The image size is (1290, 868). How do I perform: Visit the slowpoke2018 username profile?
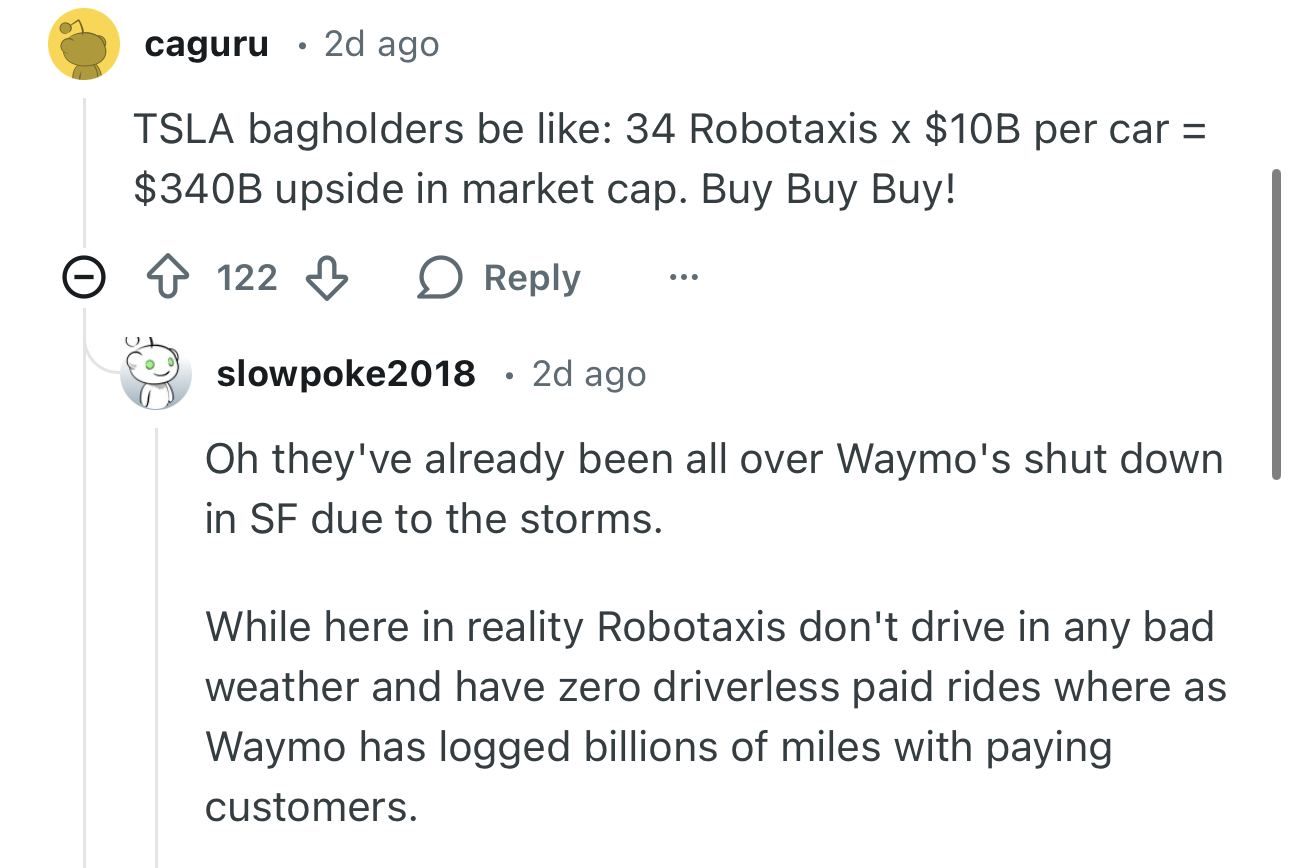coord(346,374)
